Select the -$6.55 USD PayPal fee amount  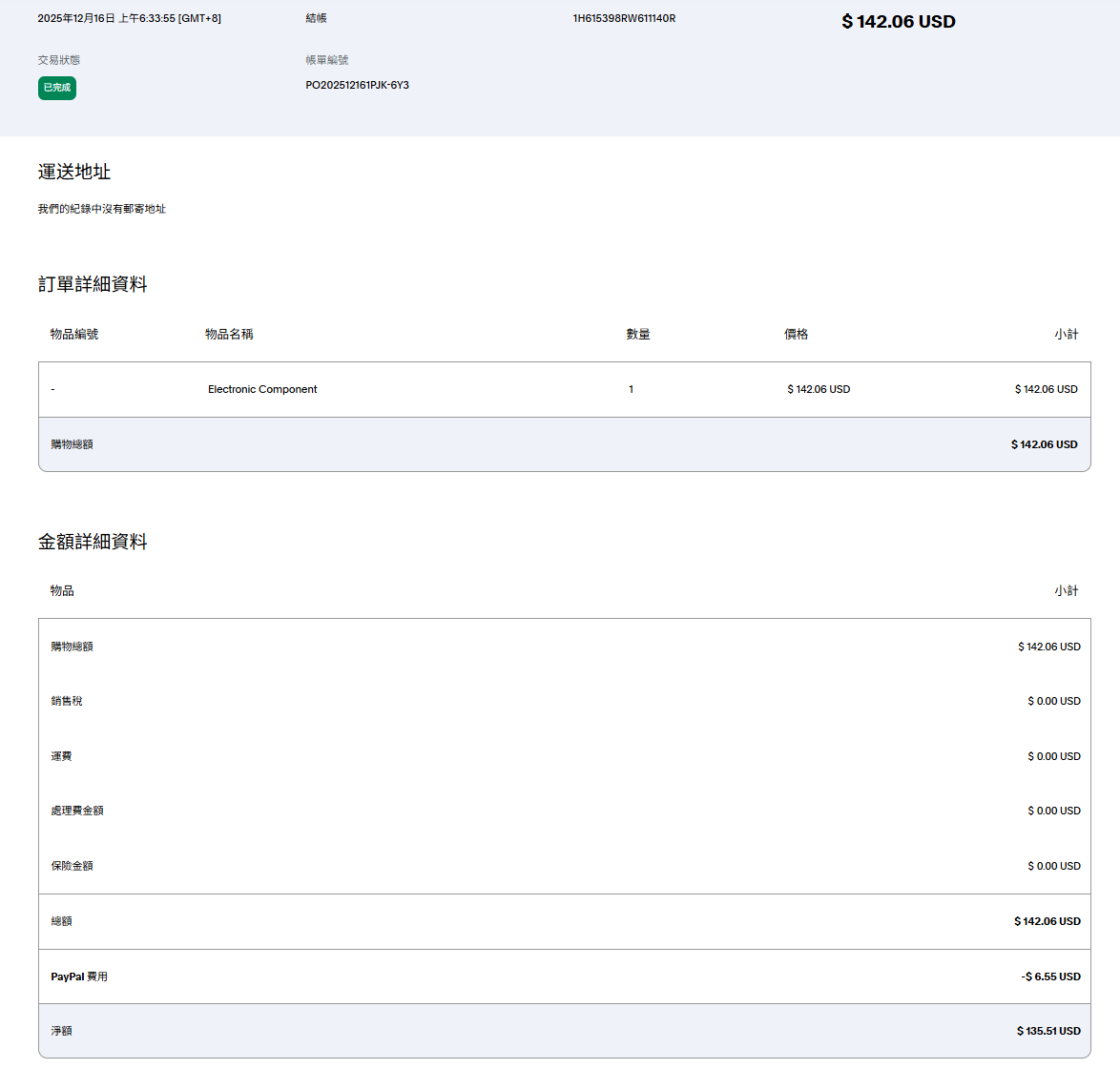point(1050,976)
